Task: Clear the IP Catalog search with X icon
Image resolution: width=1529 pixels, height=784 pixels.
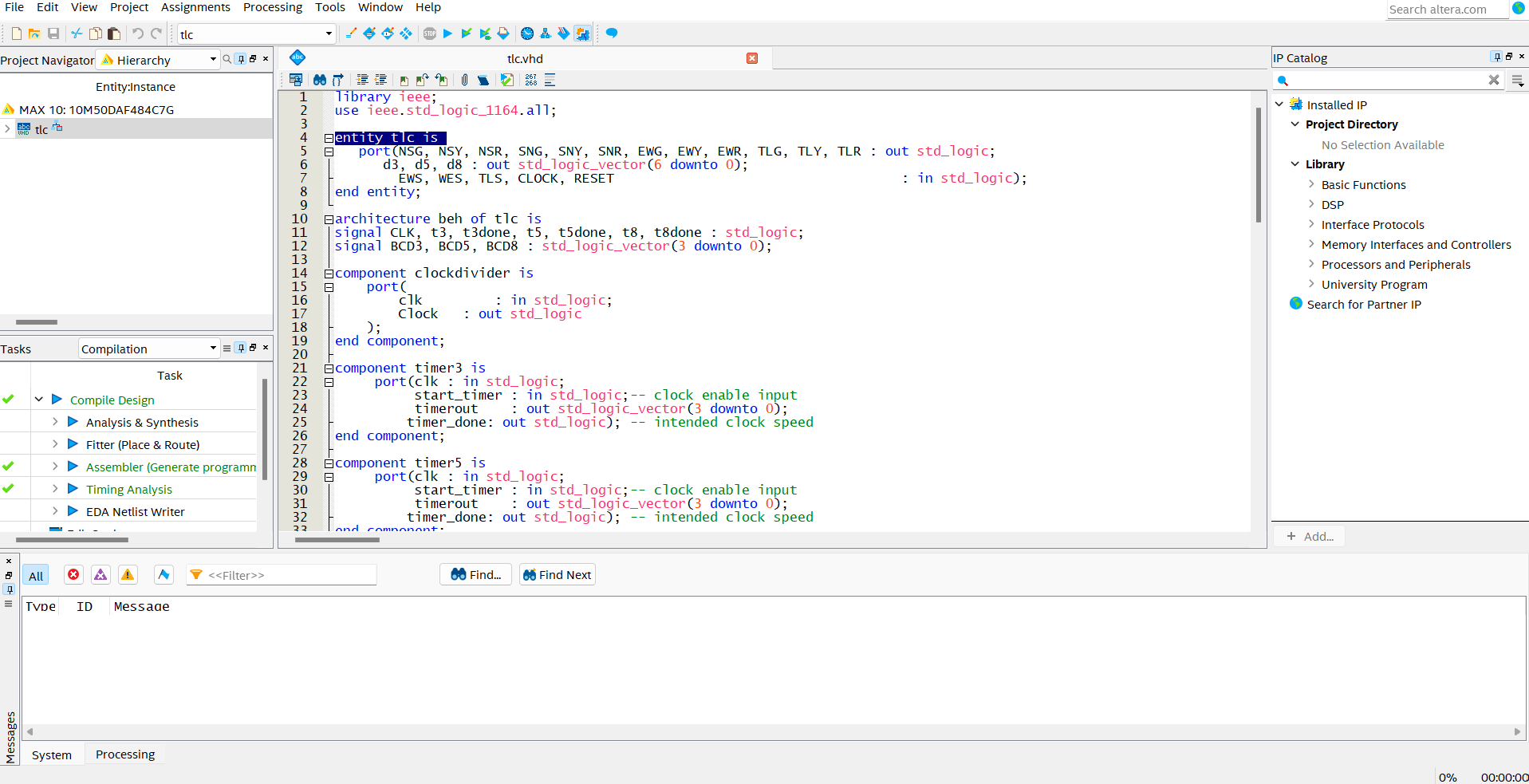Action: (1494, 80)
